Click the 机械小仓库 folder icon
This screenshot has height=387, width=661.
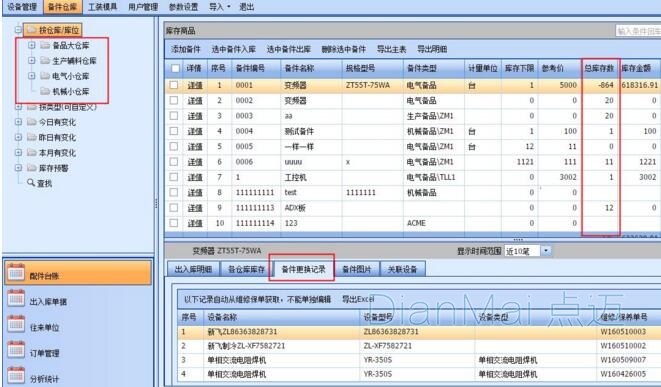coord(45,91)
